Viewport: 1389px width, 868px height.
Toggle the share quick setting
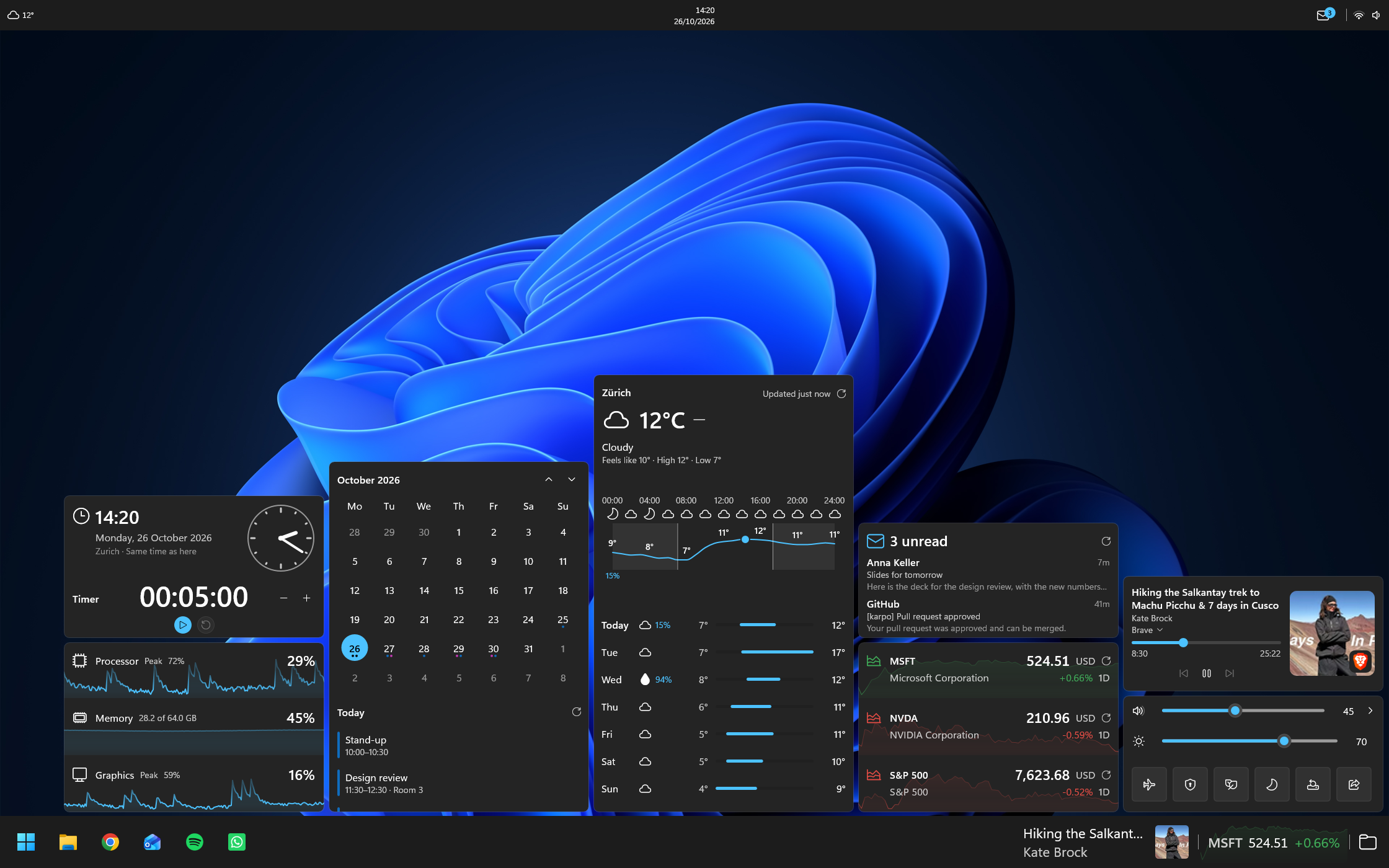click(1354, 784)
